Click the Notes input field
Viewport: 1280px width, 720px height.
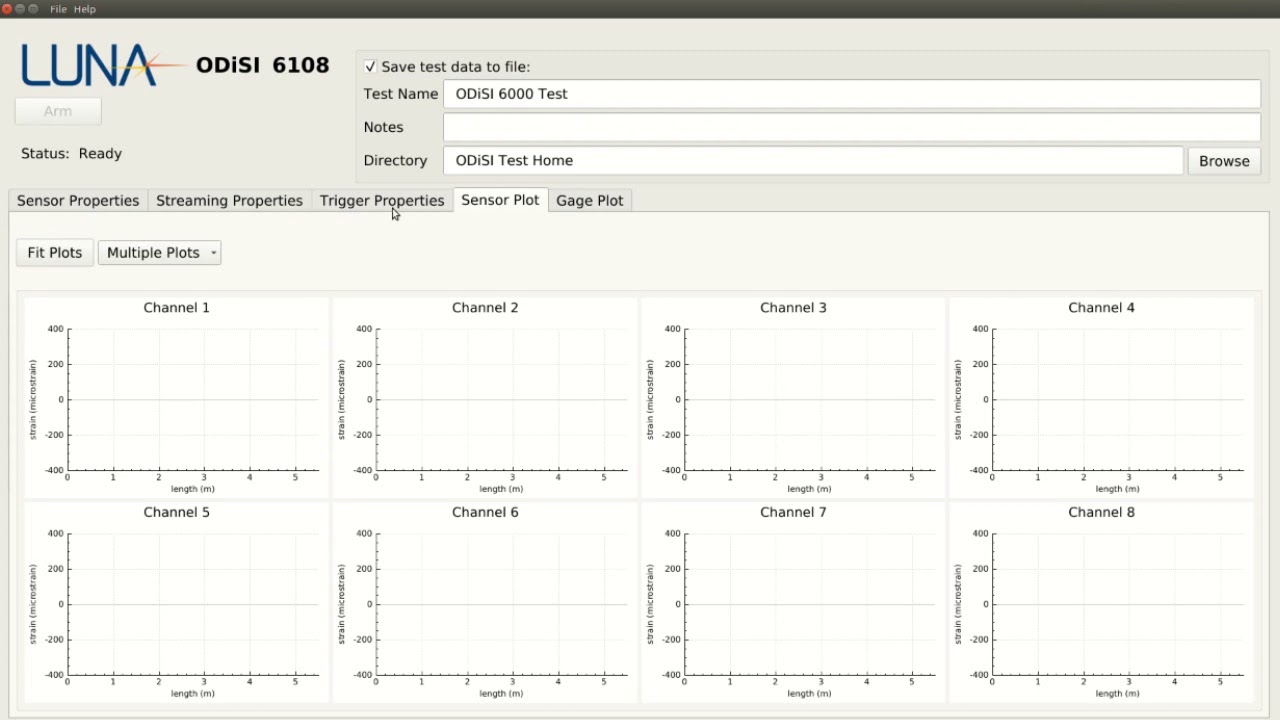point(852,127)
